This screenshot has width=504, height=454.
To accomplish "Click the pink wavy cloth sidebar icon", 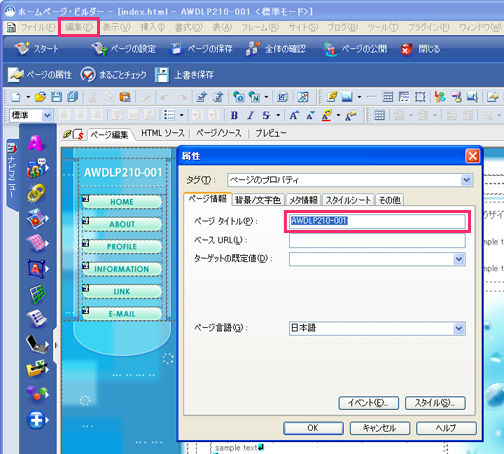I will [37, 243].
